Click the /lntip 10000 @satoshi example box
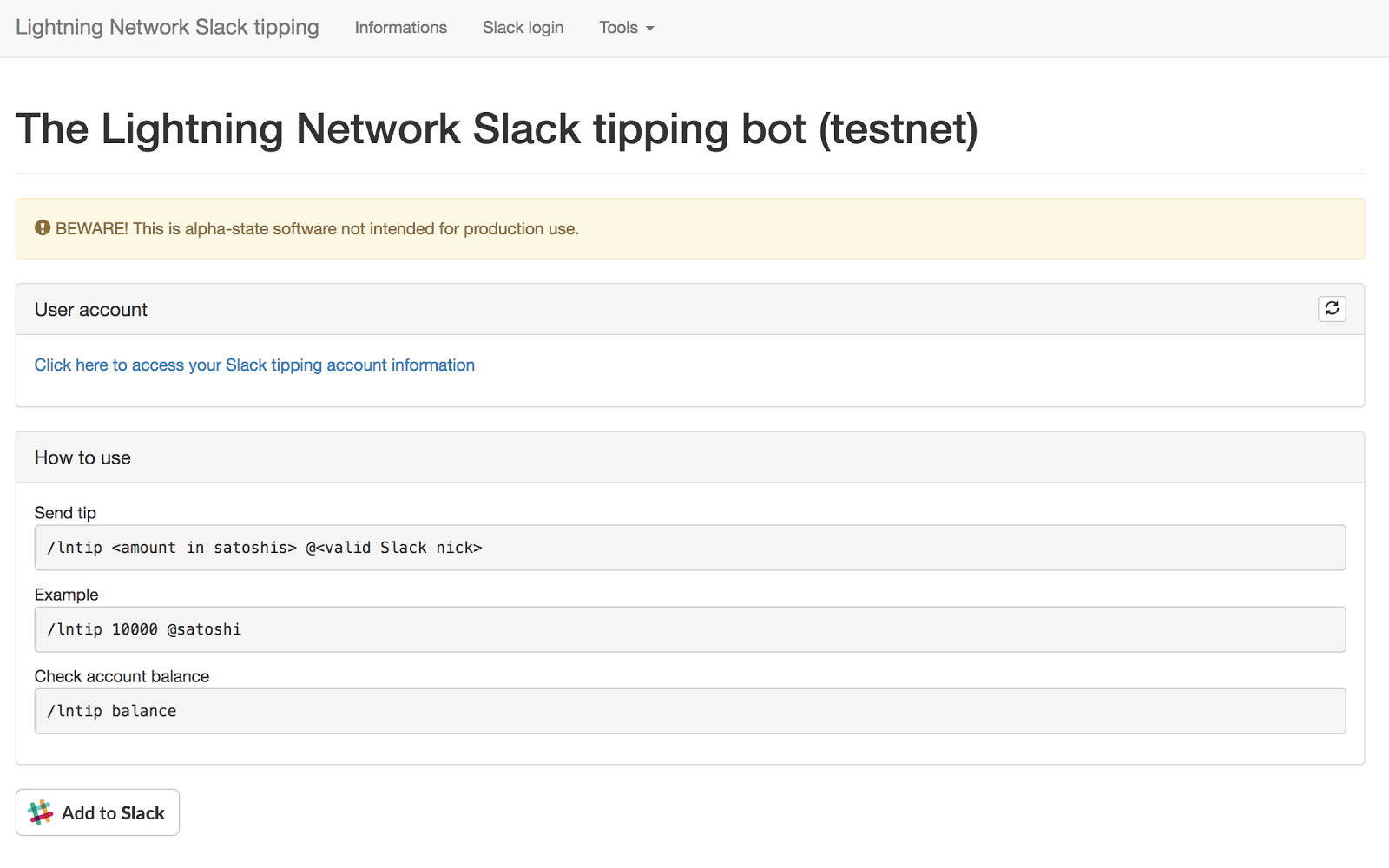The height and width of the screenshot is (868, 1389). pos(689,628)
